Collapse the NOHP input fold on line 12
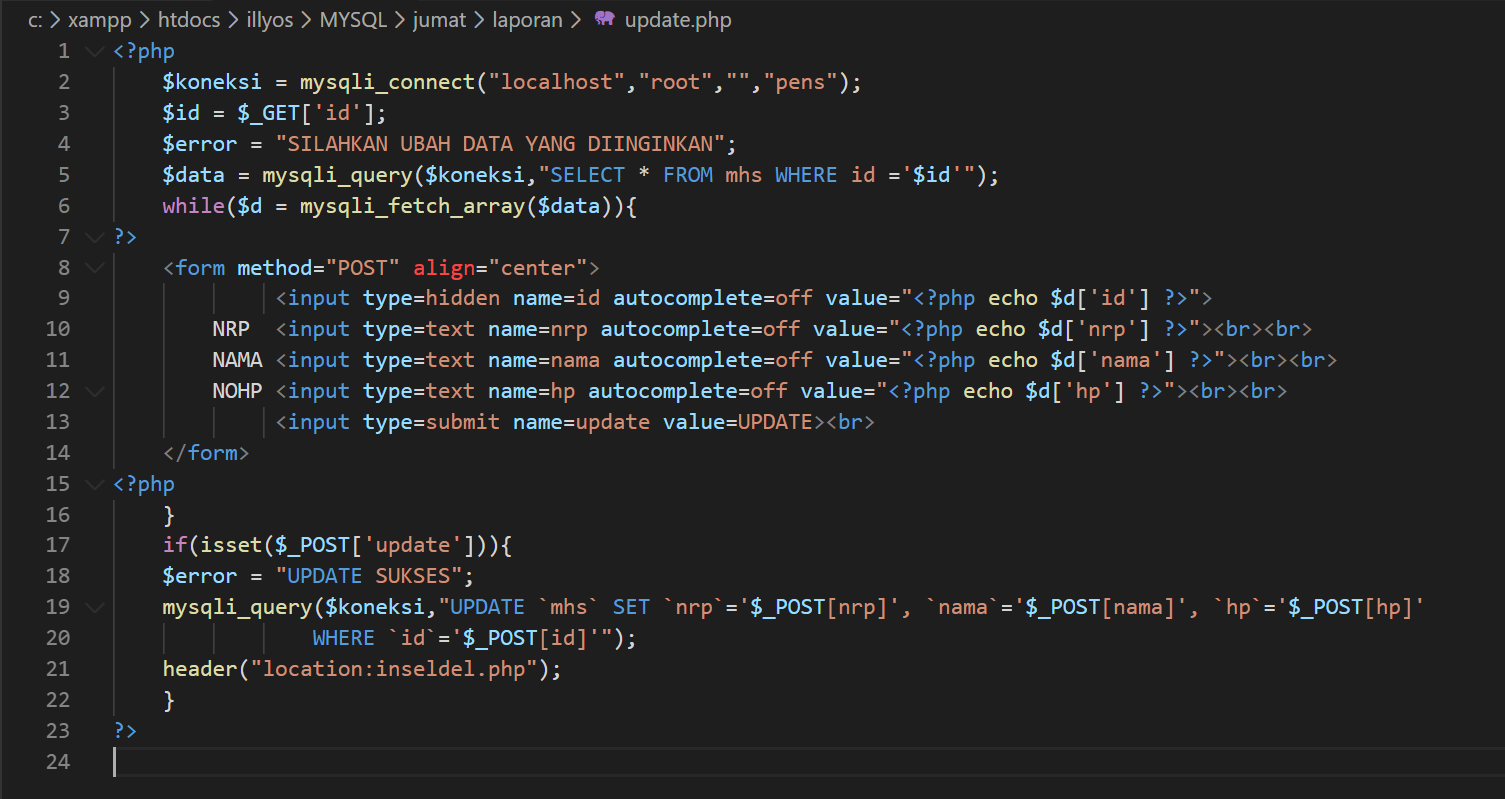The width and height of the screenshot is (1505, 799). point(94,390)
